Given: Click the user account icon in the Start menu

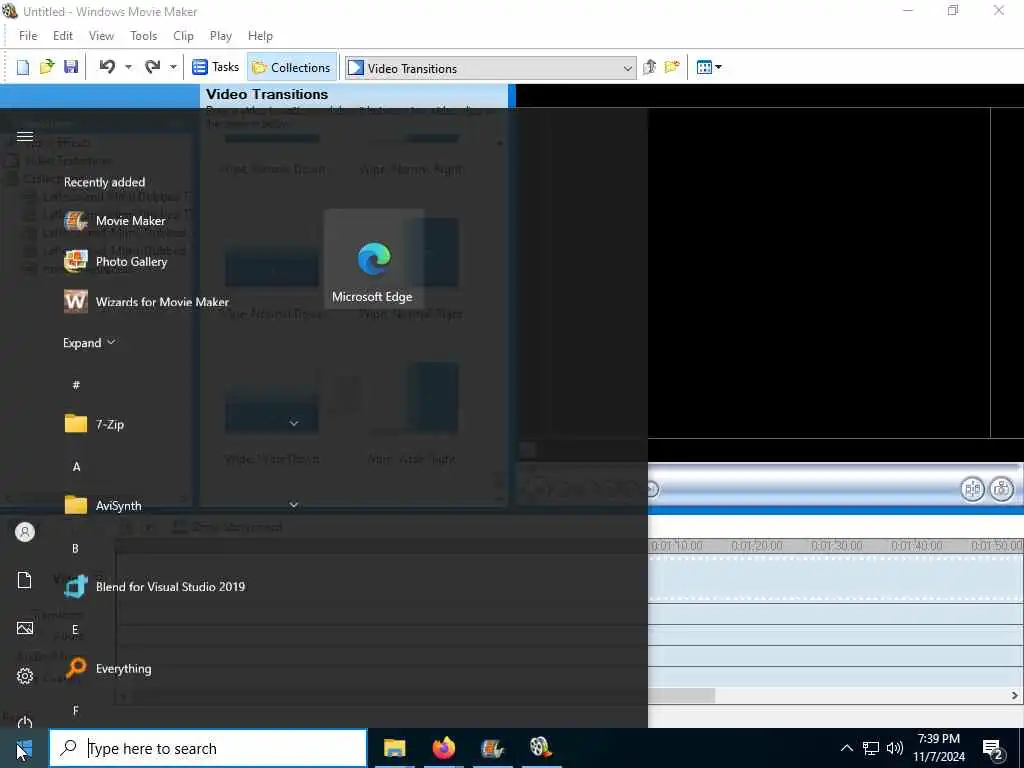Looking at the screenshot, I should point(25,532).
